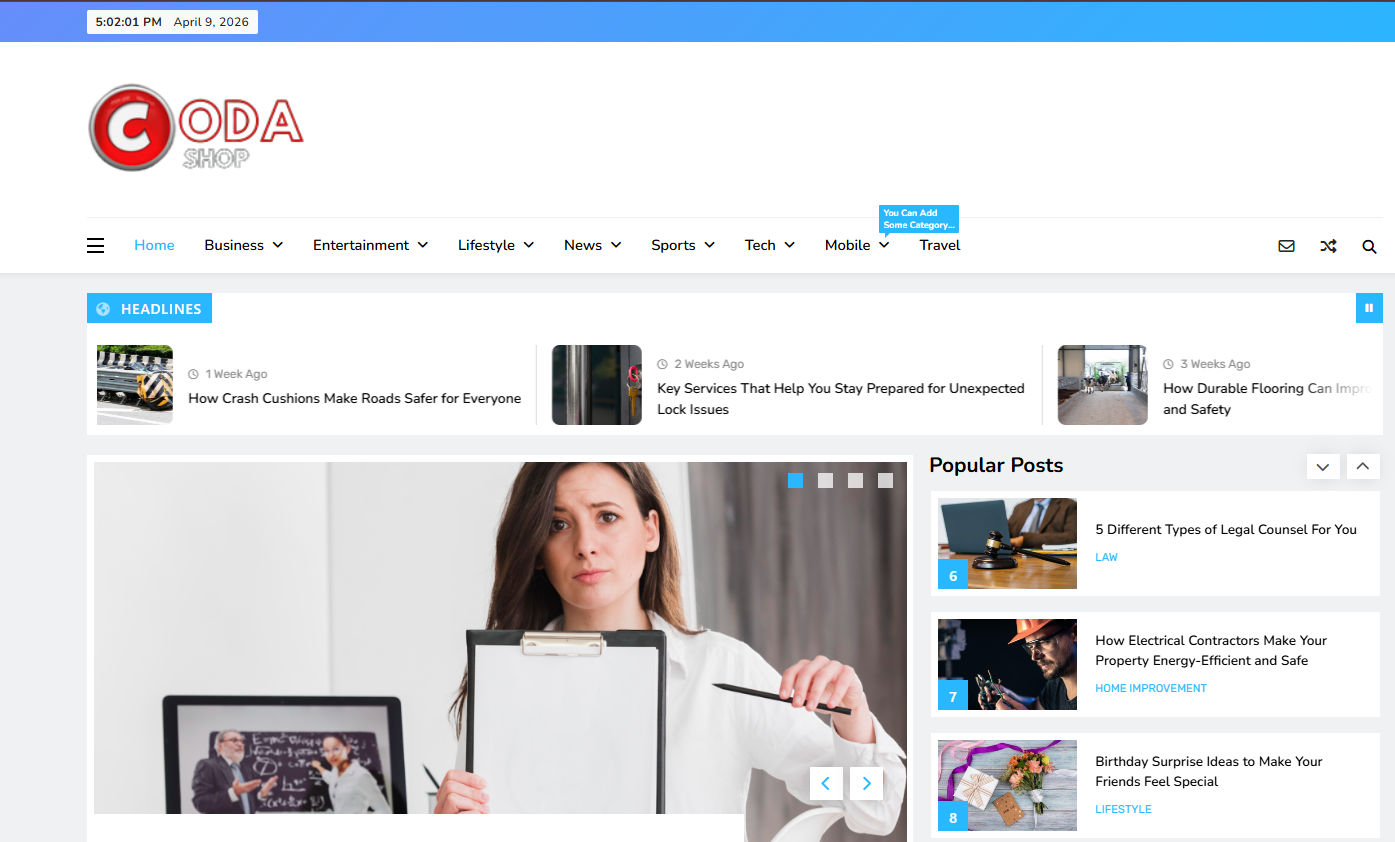Expand the Sports menu chevron
This screenshot has height=842, width=1395.
[709, 245]
